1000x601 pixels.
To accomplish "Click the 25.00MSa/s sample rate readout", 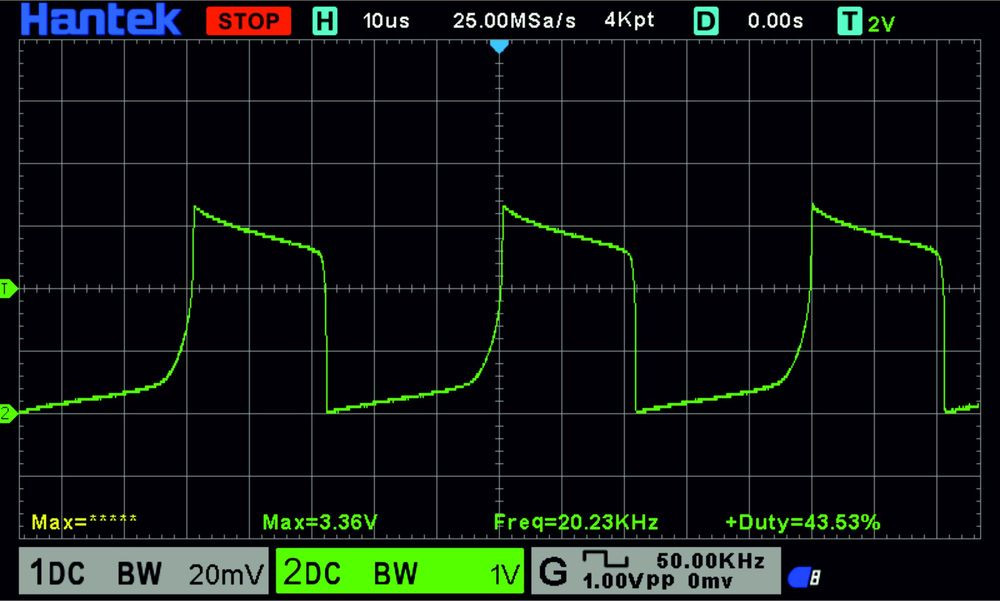I will coord(514,21).
